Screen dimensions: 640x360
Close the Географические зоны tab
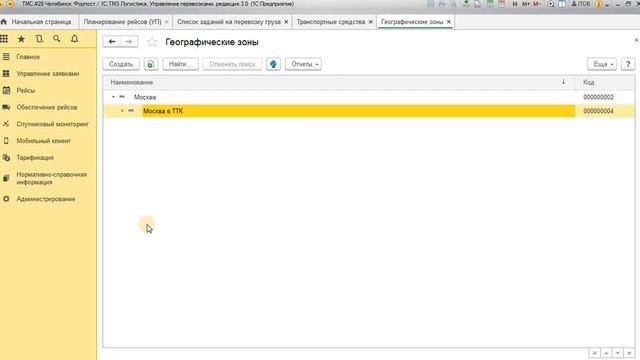pos(449,22)
